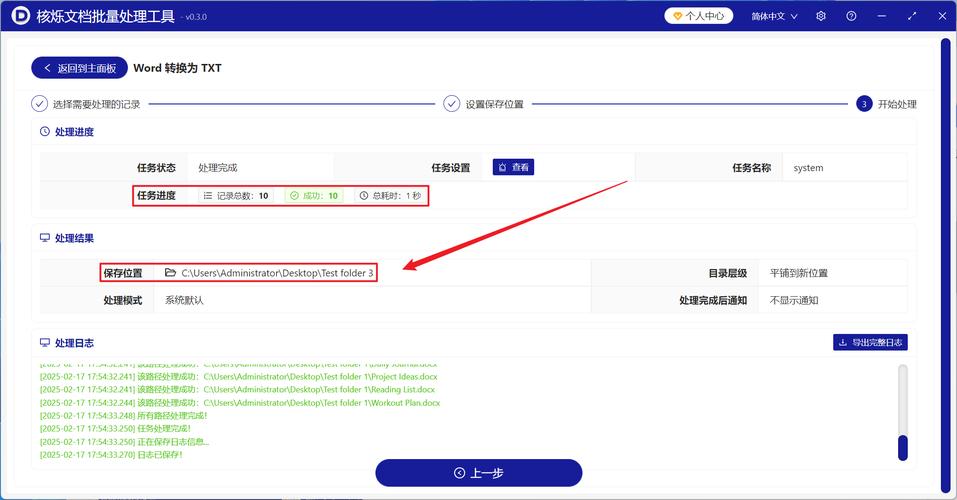
Task: Click the 上一步 previous step button
Action: point(478,473)
